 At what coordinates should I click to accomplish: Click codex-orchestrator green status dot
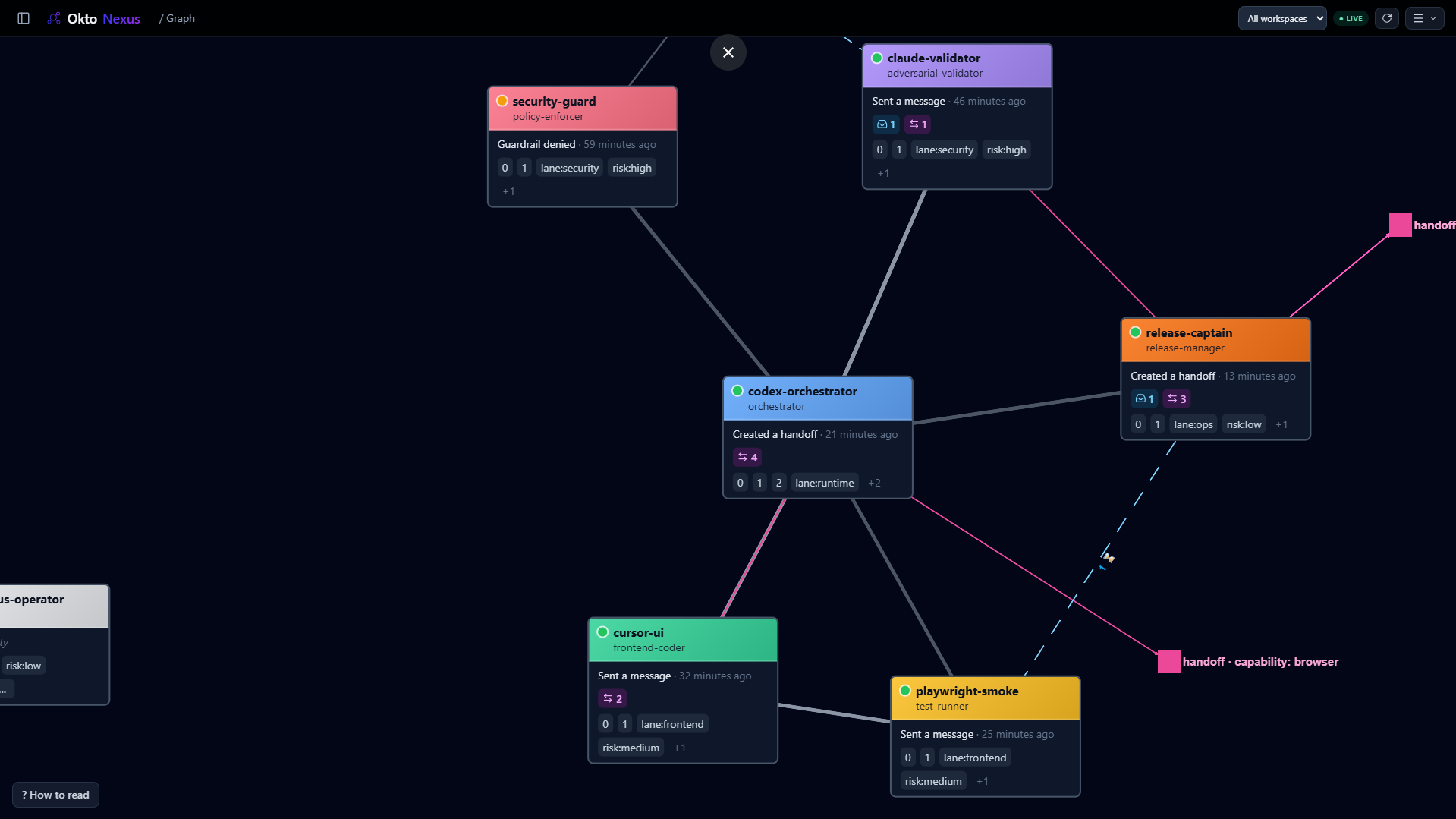[737, 391]
